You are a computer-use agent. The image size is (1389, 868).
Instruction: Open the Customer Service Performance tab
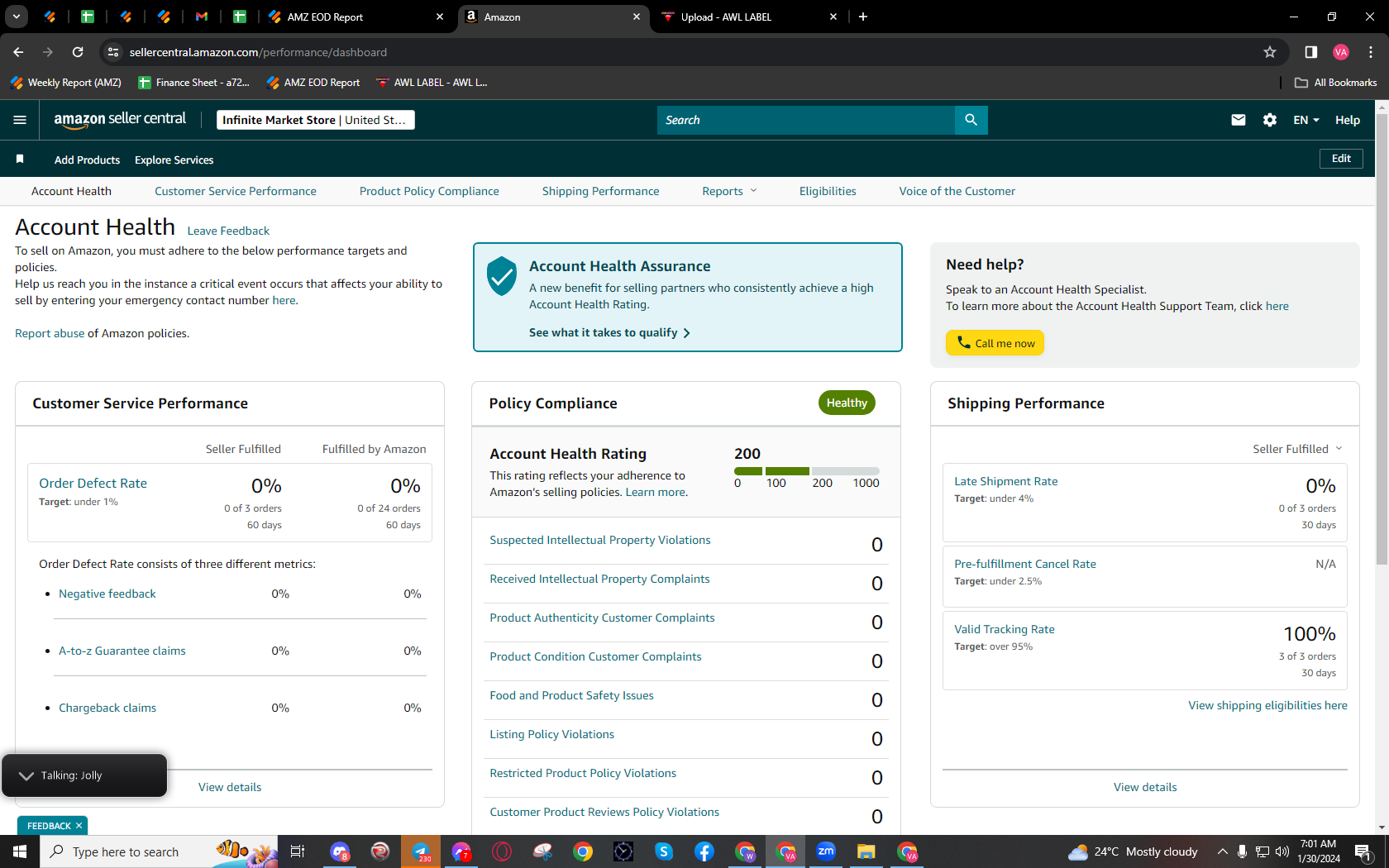click(236, 191)
